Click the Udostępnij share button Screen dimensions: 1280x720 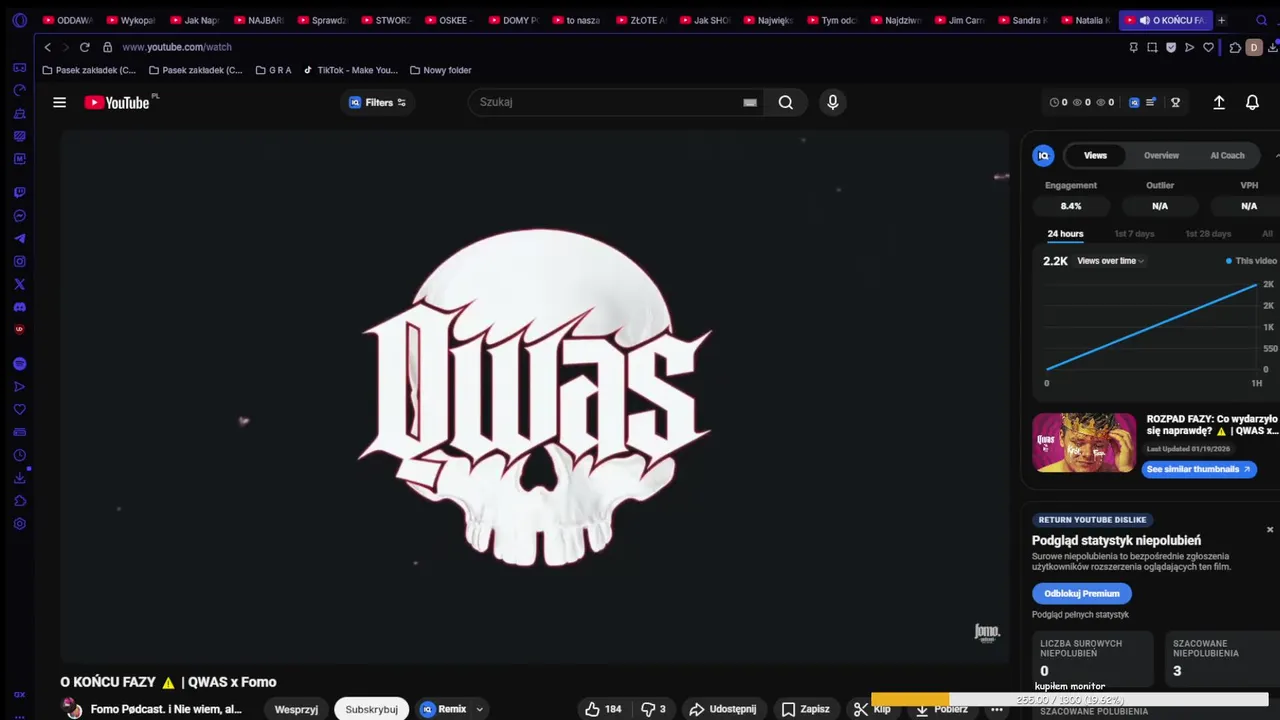[x=723, y=709]
